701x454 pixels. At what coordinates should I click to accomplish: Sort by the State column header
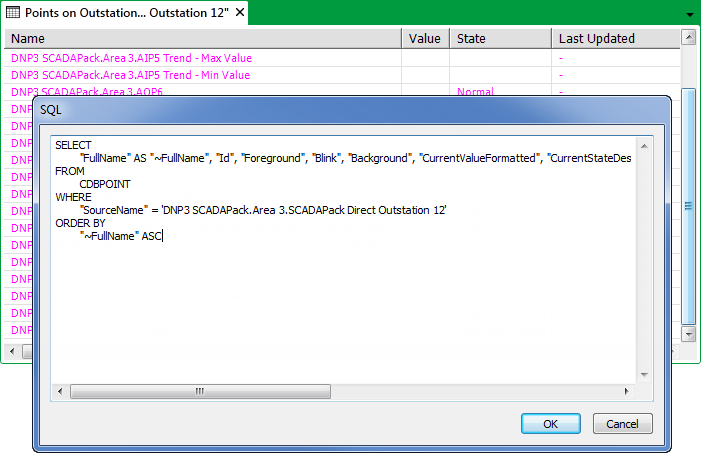click(501, 38)
